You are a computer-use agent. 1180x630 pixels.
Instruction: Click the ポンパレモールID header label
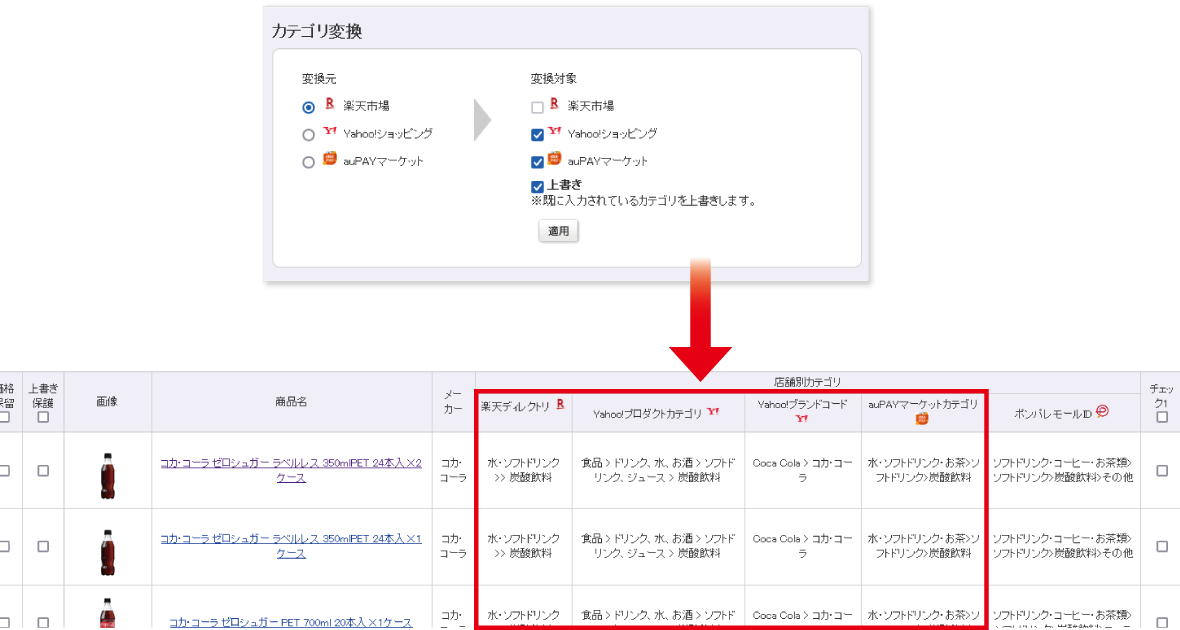pyautogui.click(x=1053, y=413)
